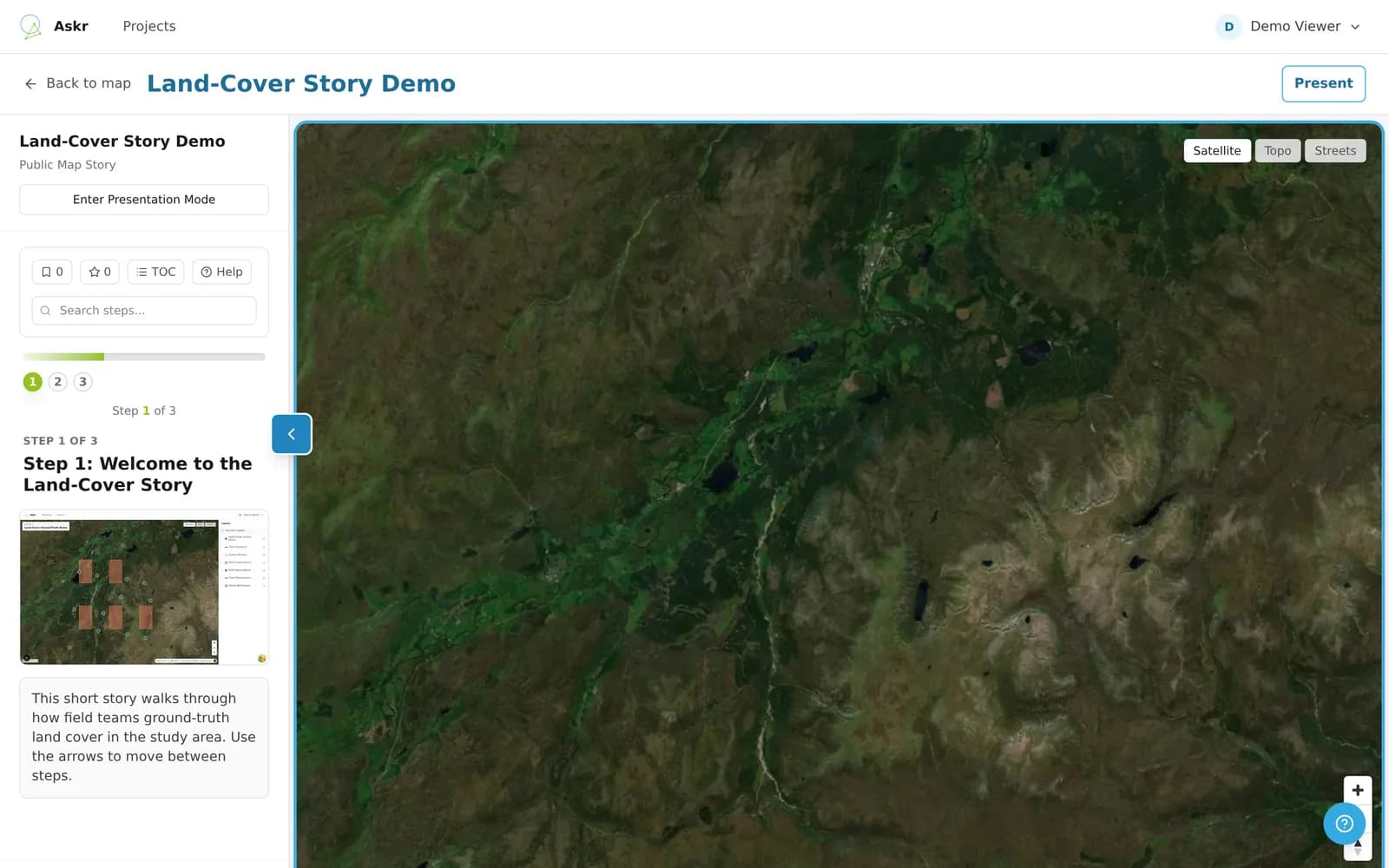The width and height of the screenshot is (1389, 868).
Task: Jump to step 3 marker
Action: 82,382
